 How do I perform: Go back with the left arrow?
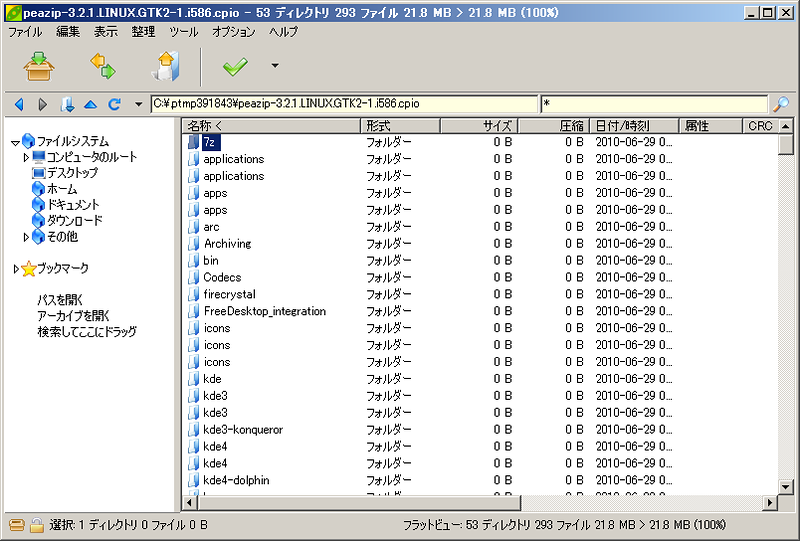tap(19, 105)
